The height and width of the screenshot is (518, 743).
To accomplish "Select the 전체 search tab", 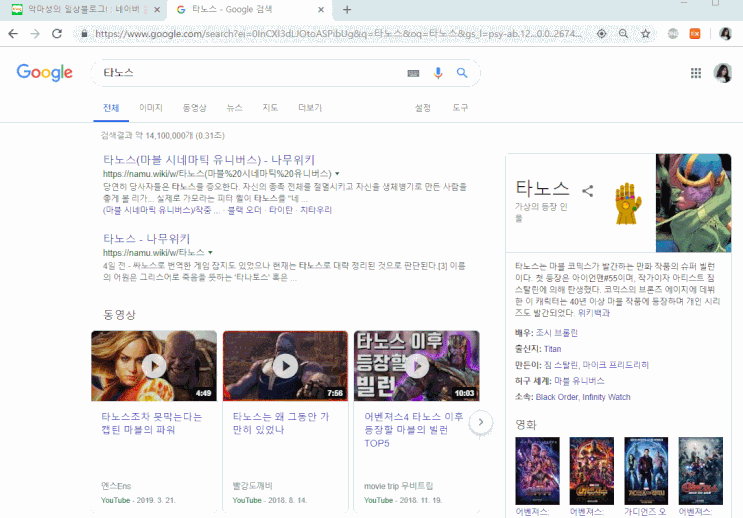I will pos(111,108).
